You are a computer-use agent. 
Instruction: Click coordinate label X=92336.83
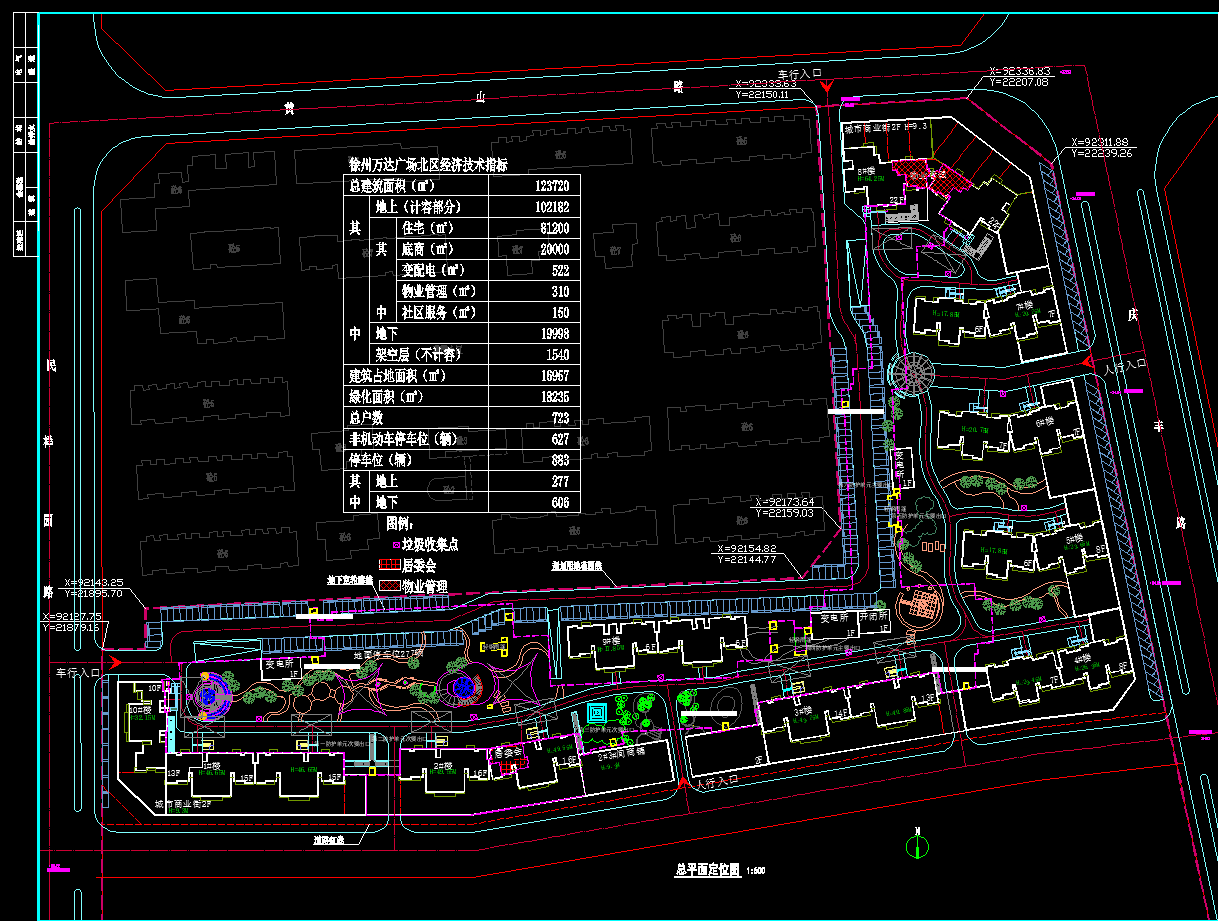(x=1019, y=71)
